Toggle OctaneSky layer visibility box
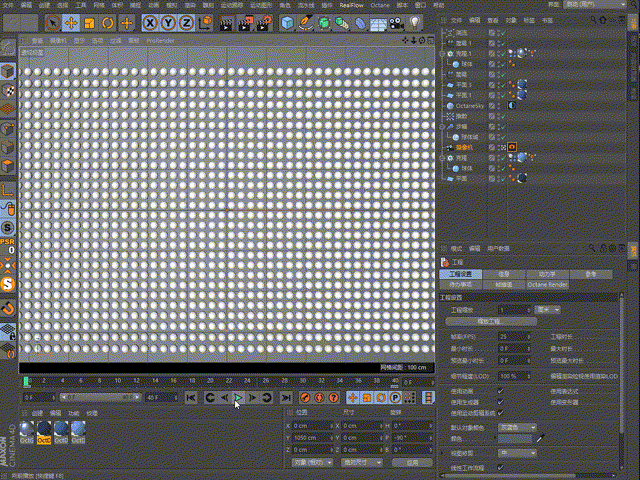The height and width of the screenshot is (480, 640). 492,106
